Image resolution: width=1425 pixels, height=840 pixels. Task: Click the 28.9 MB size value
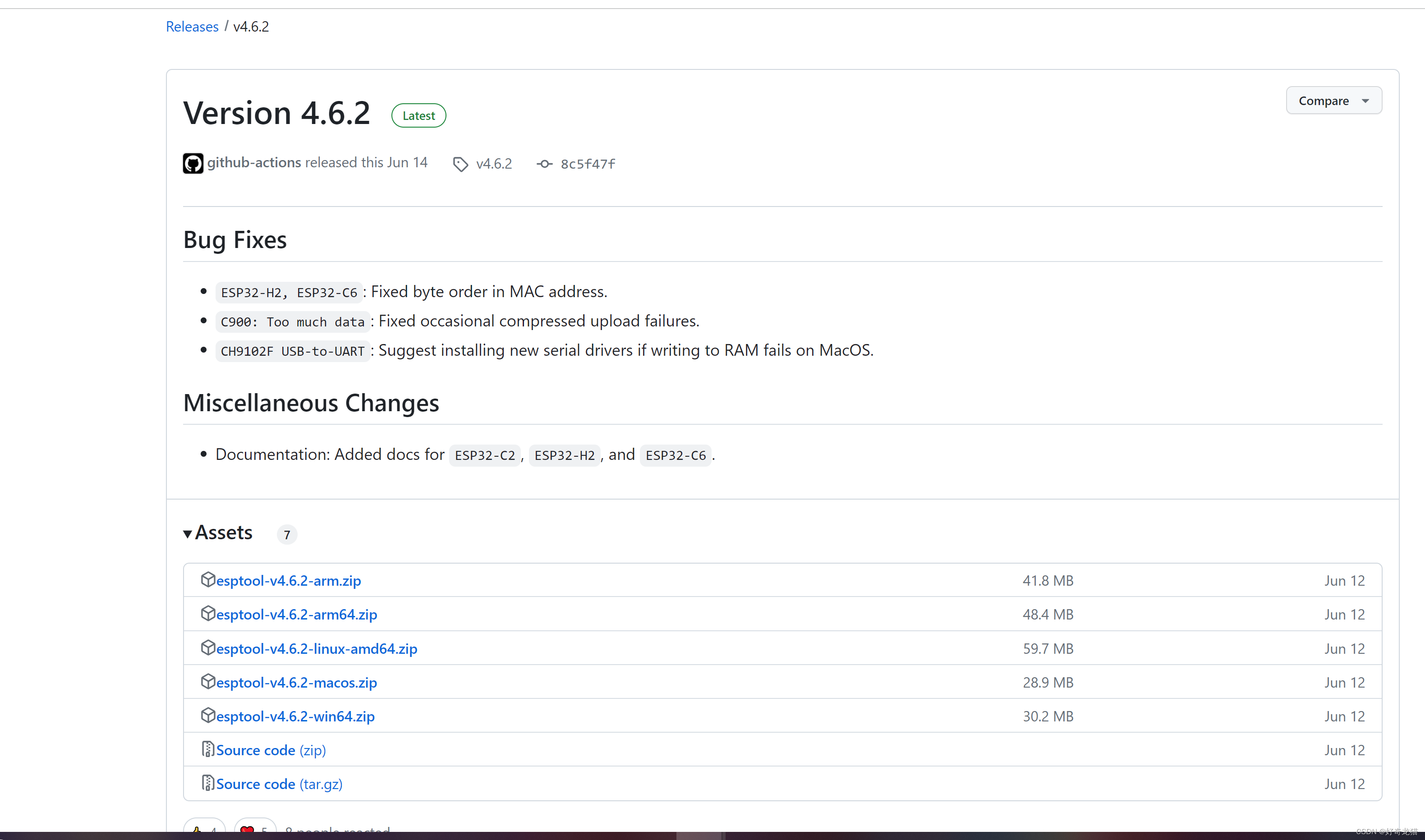click(1048, 683)
